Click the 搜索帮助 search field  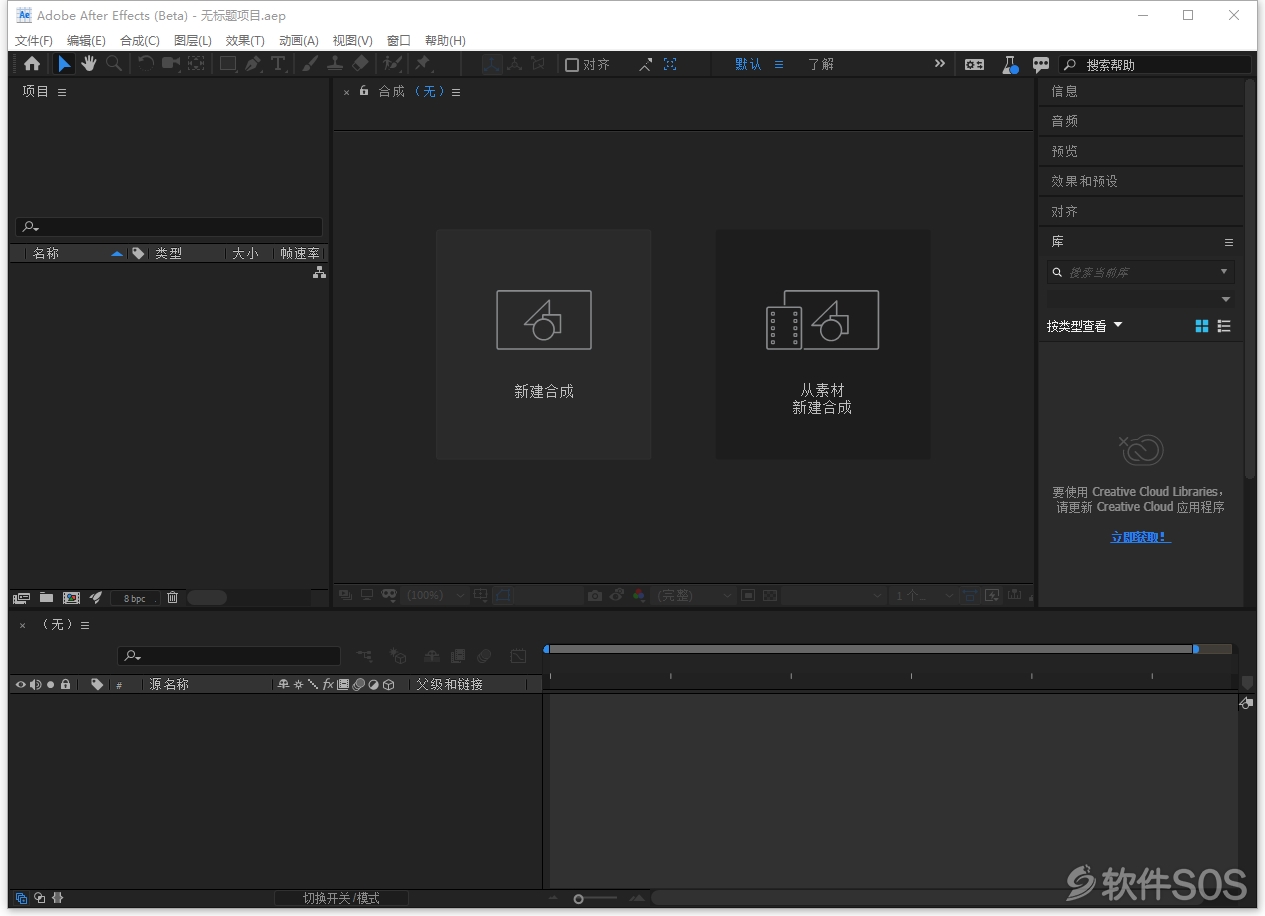coord(1155,64)
